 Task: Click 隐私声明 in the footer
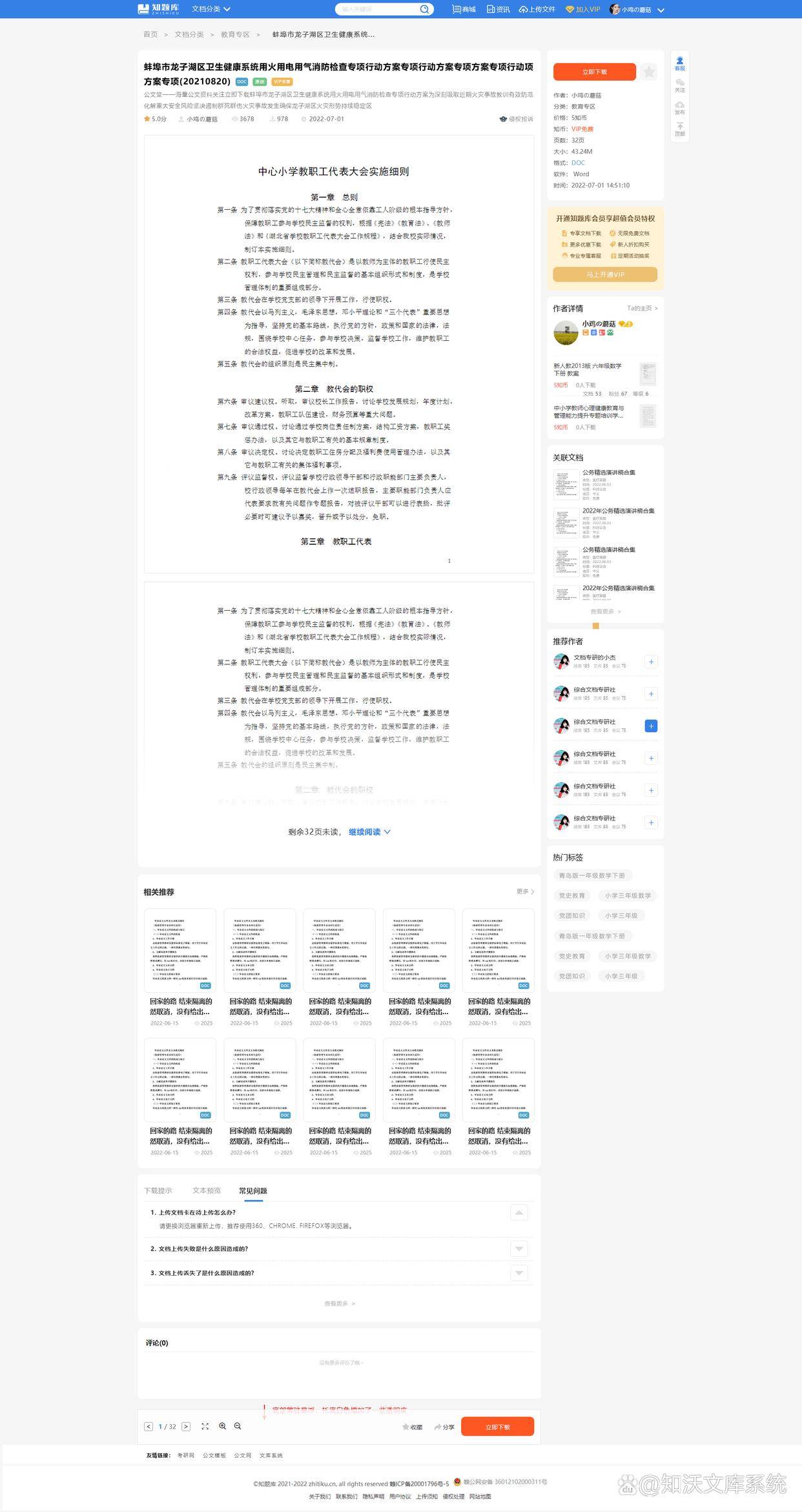373,1497
